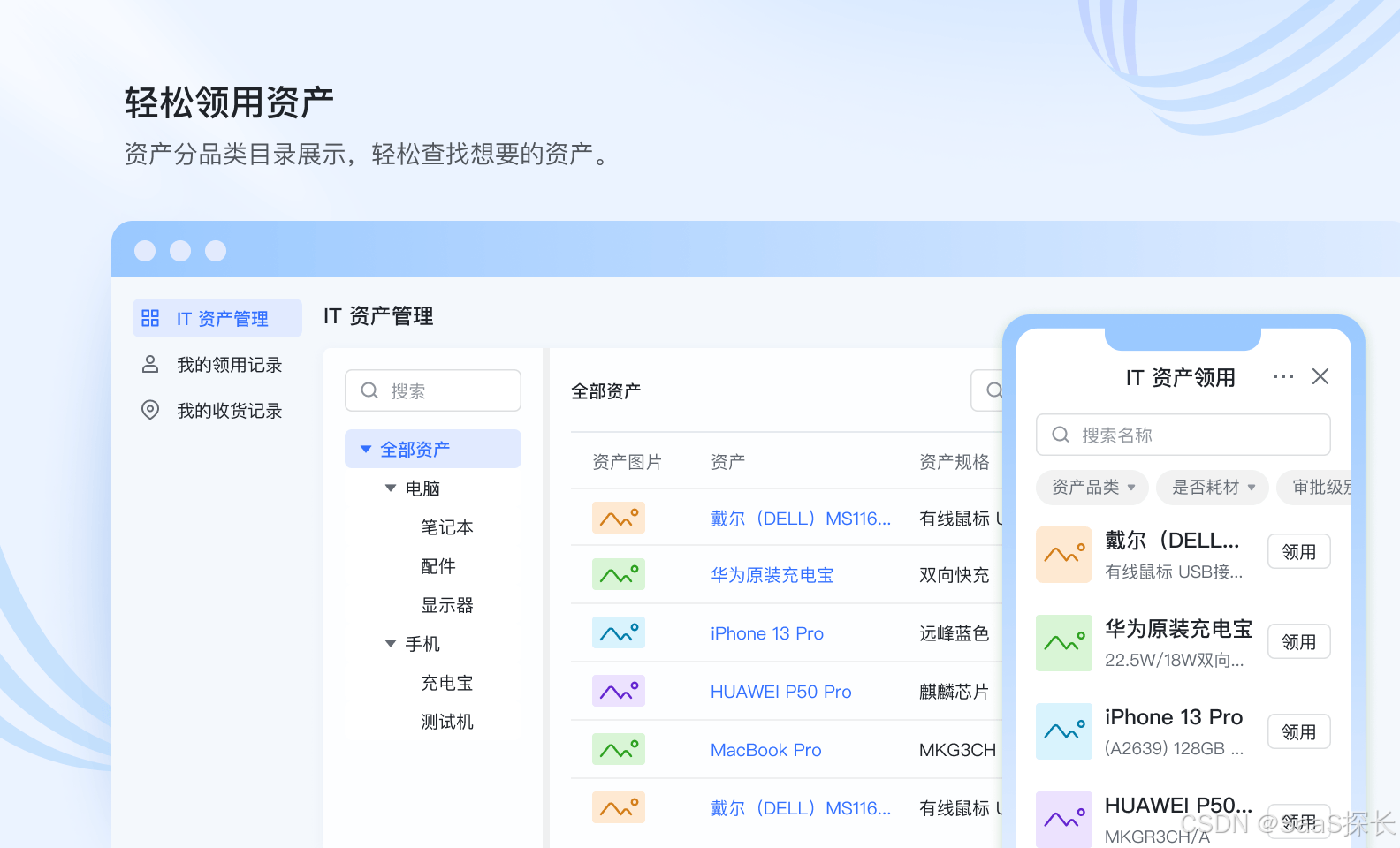Click the search icon in the 全部资产 table header
The image size is (1400, 848).
[994, 390]
